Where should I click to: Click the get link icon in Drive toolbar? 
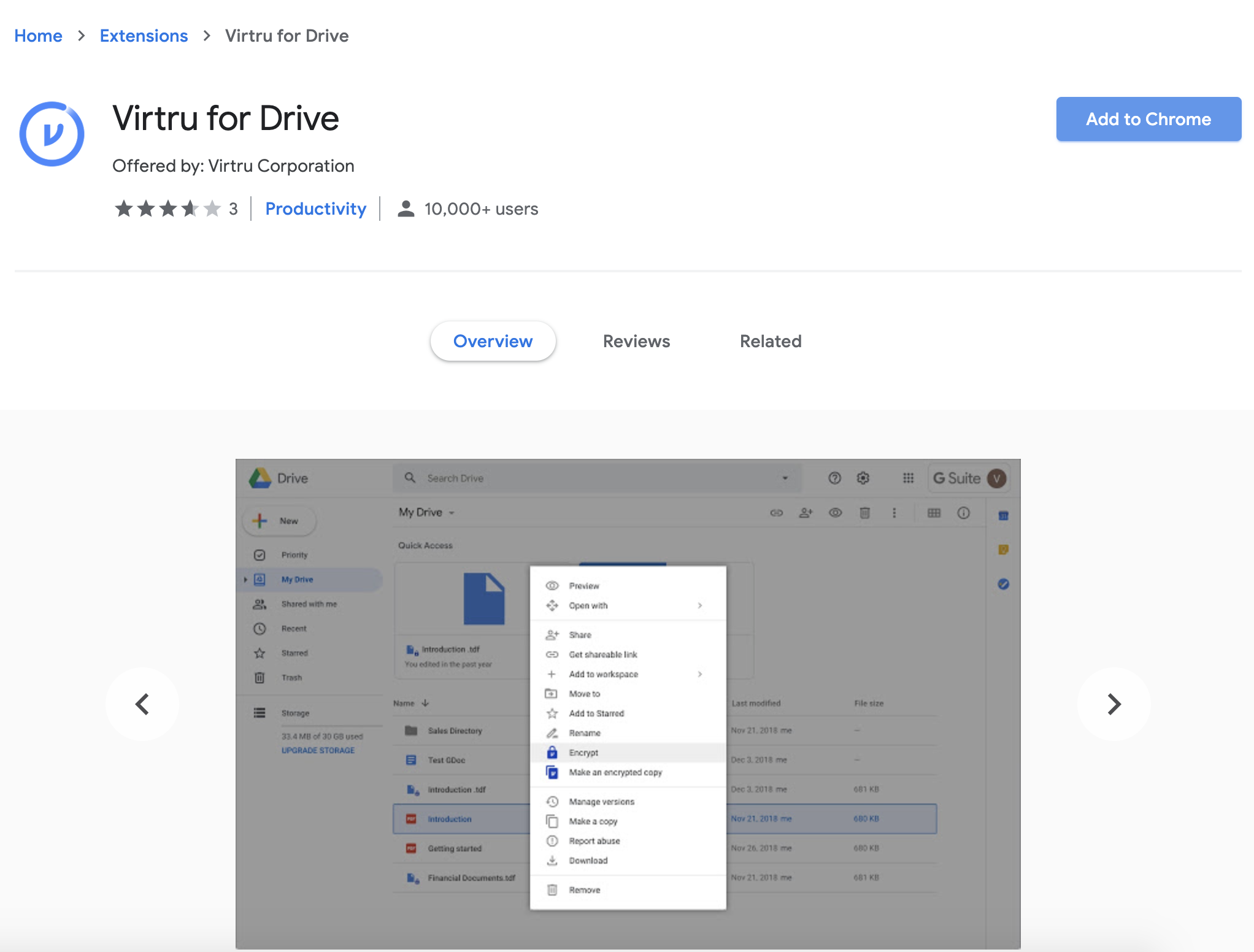pos(777,513)
